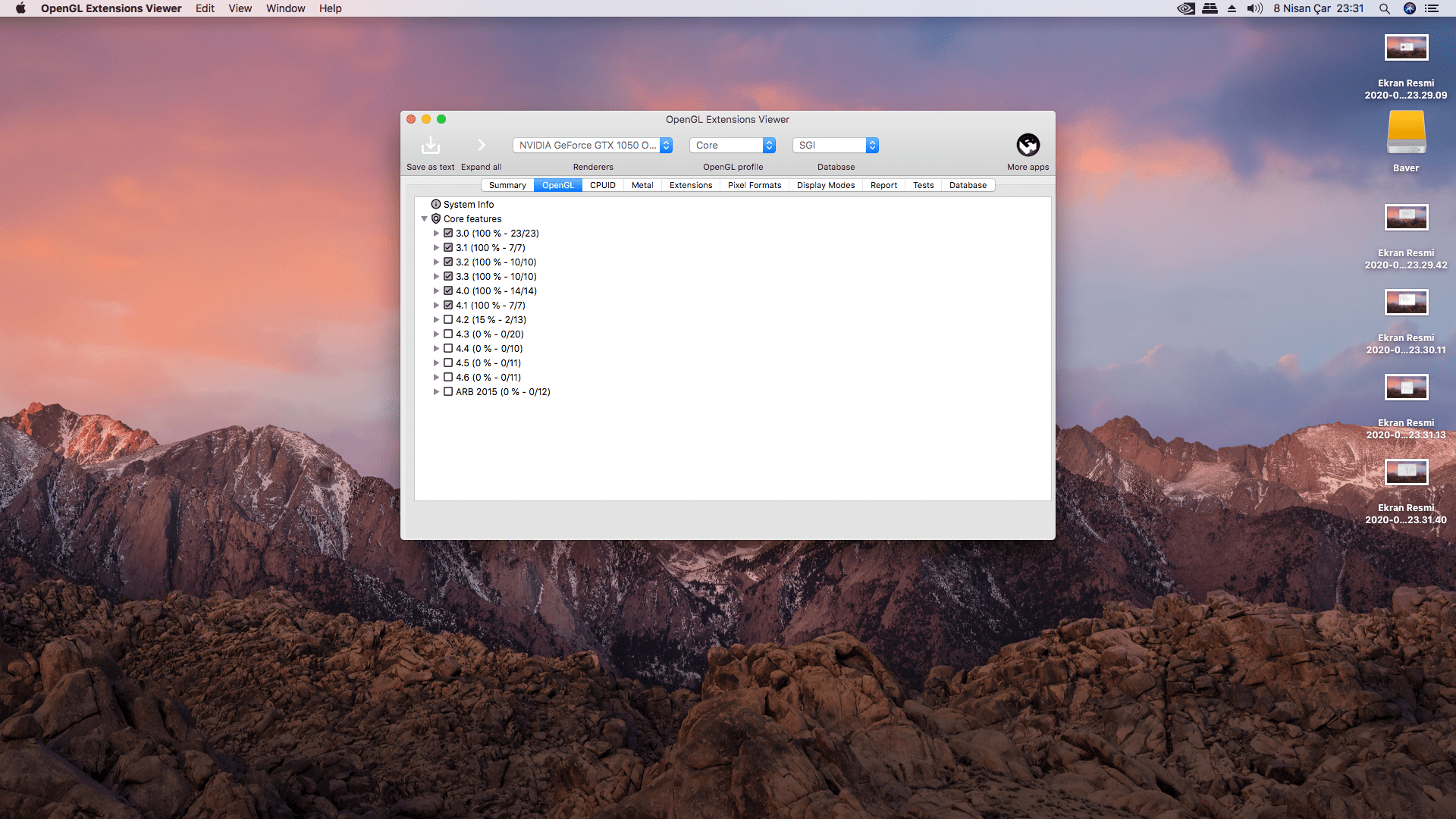Open the More apps icon
The image size is (1456, 819).
click(x=1028, y=145)
